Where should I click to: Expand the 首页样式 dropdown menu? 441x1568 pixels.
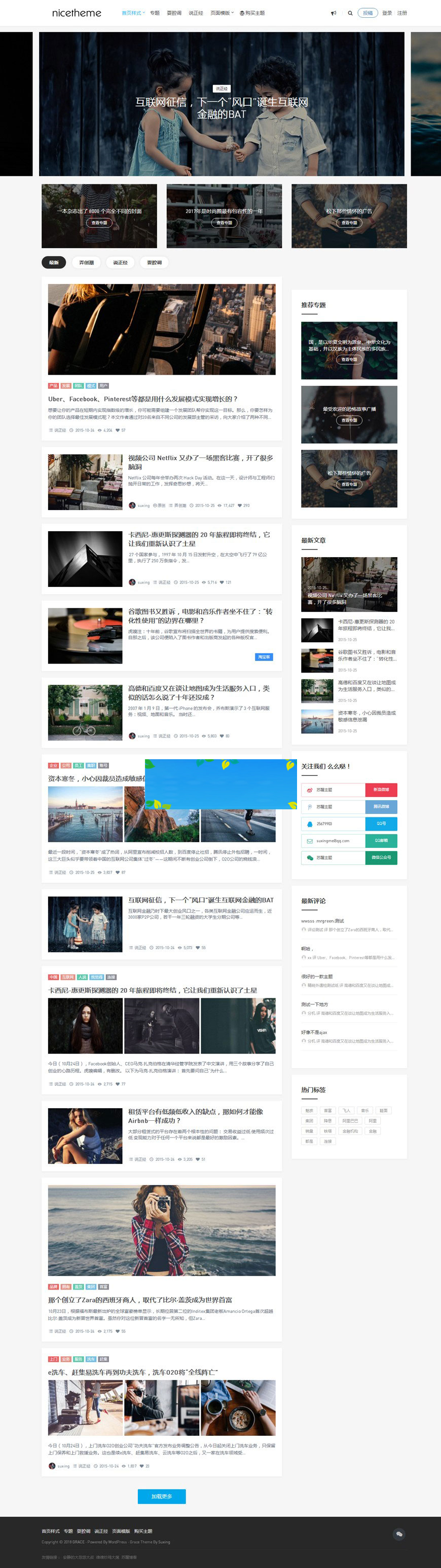tap(133, 13)
